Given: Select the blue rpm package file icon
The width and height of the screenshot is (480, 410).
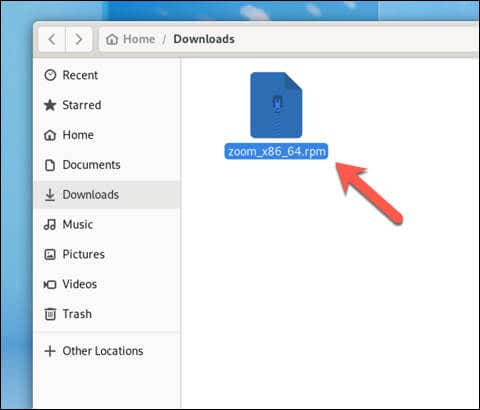Looking at the screenshot, I should [x=276, y=105].
